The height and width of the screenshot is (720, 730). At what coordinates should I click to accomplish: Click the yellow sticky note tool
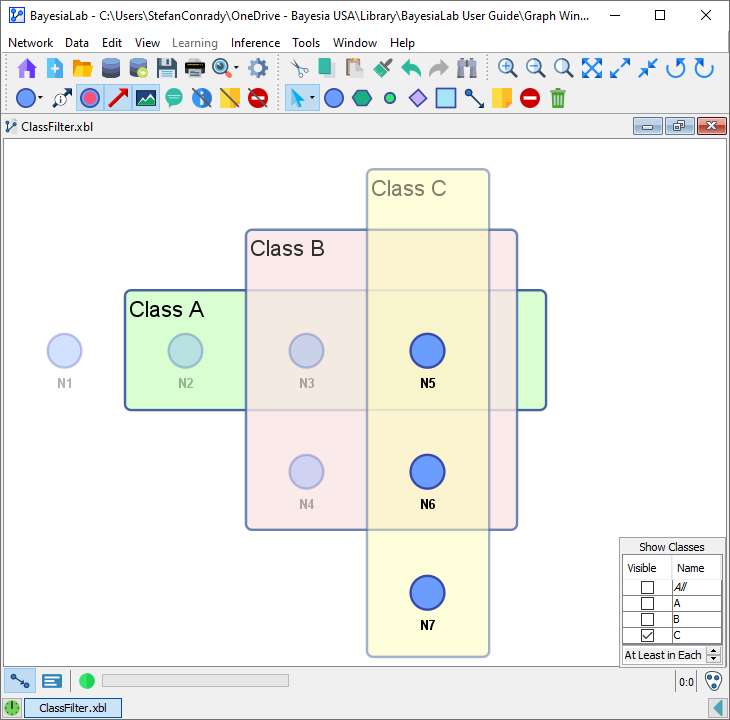click(x=502, y=98)
